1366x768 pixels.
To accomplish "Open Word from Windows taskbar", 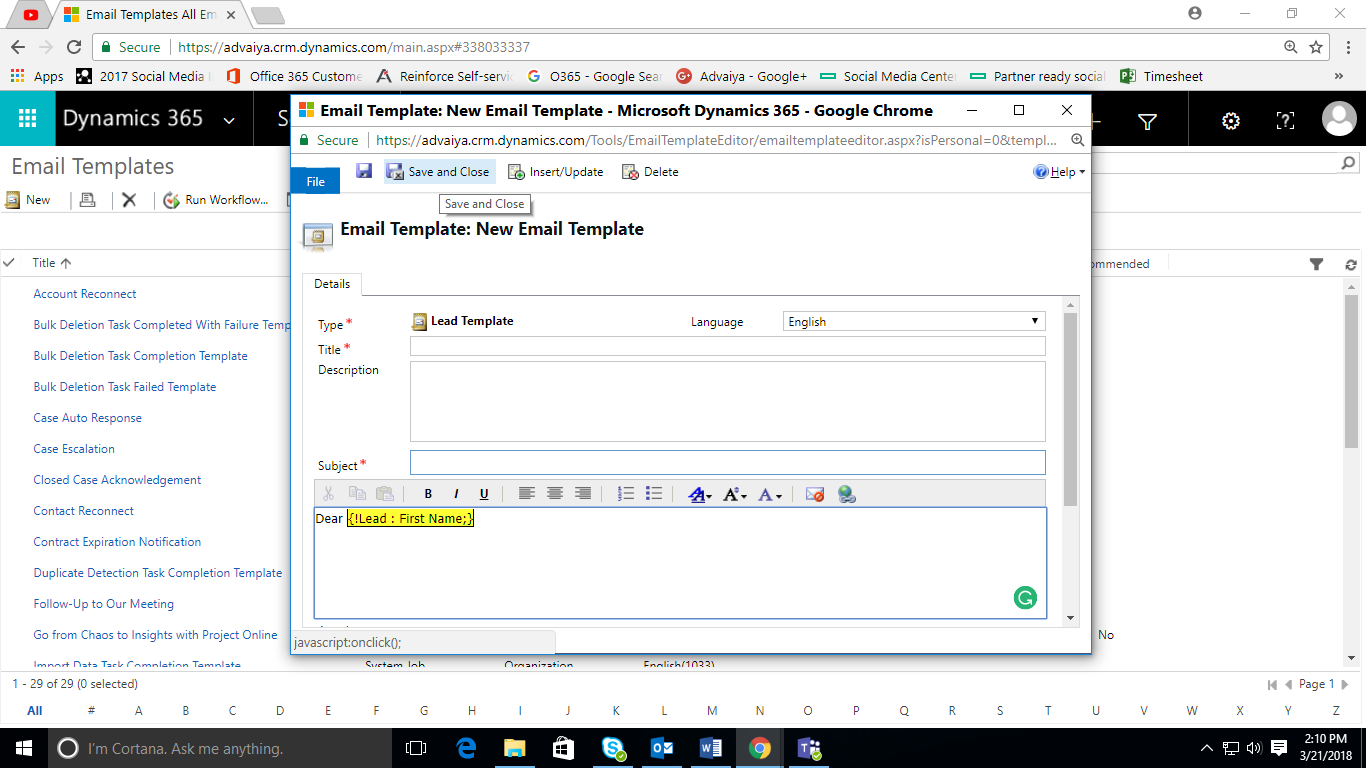I will pyautogui.click(x=711, y=748).
